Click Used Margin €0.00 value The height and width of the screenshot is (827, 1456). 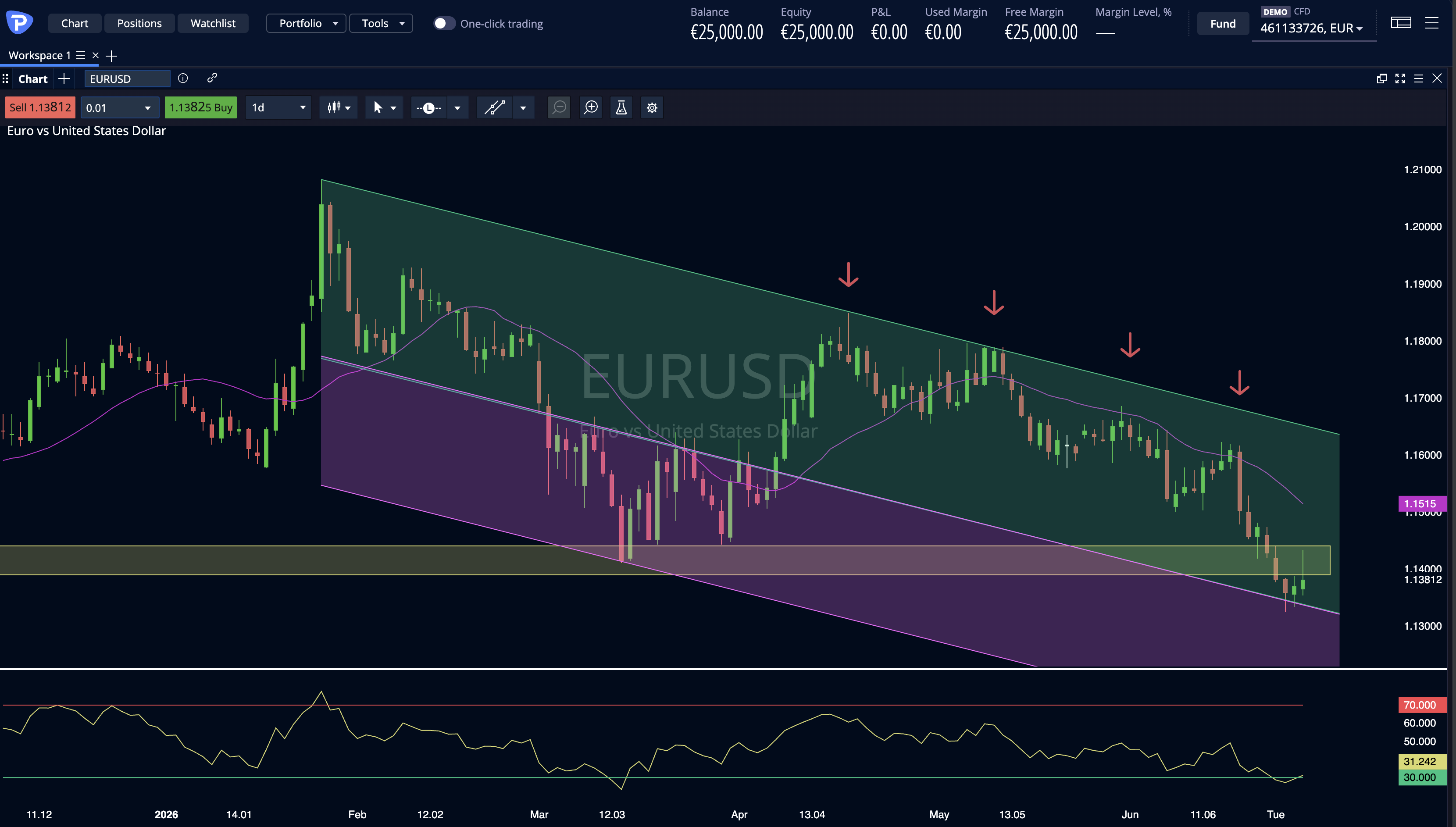pos(943,32)
